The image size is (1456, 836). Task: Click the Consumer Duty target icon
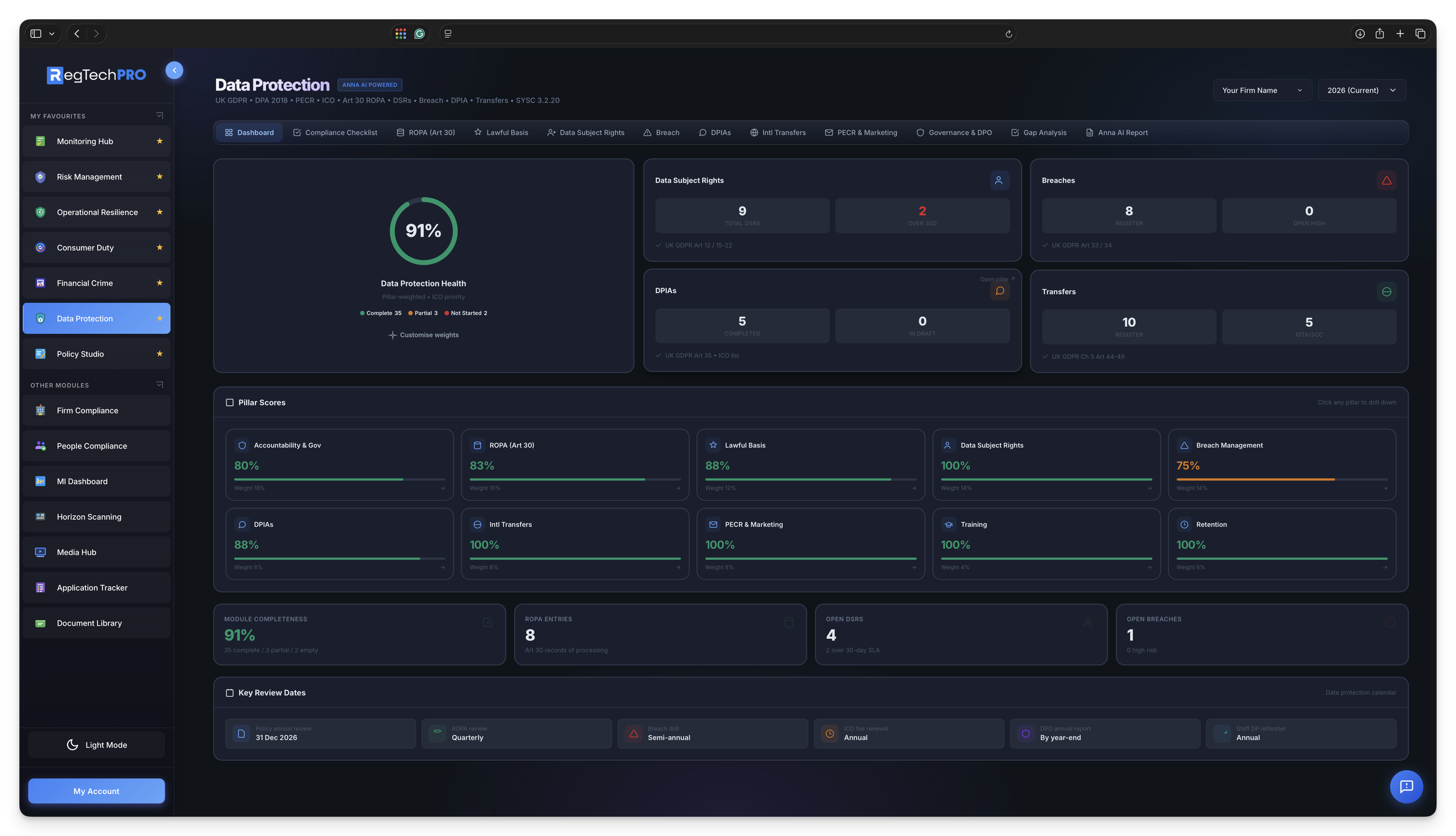click(x=40, y=248)
